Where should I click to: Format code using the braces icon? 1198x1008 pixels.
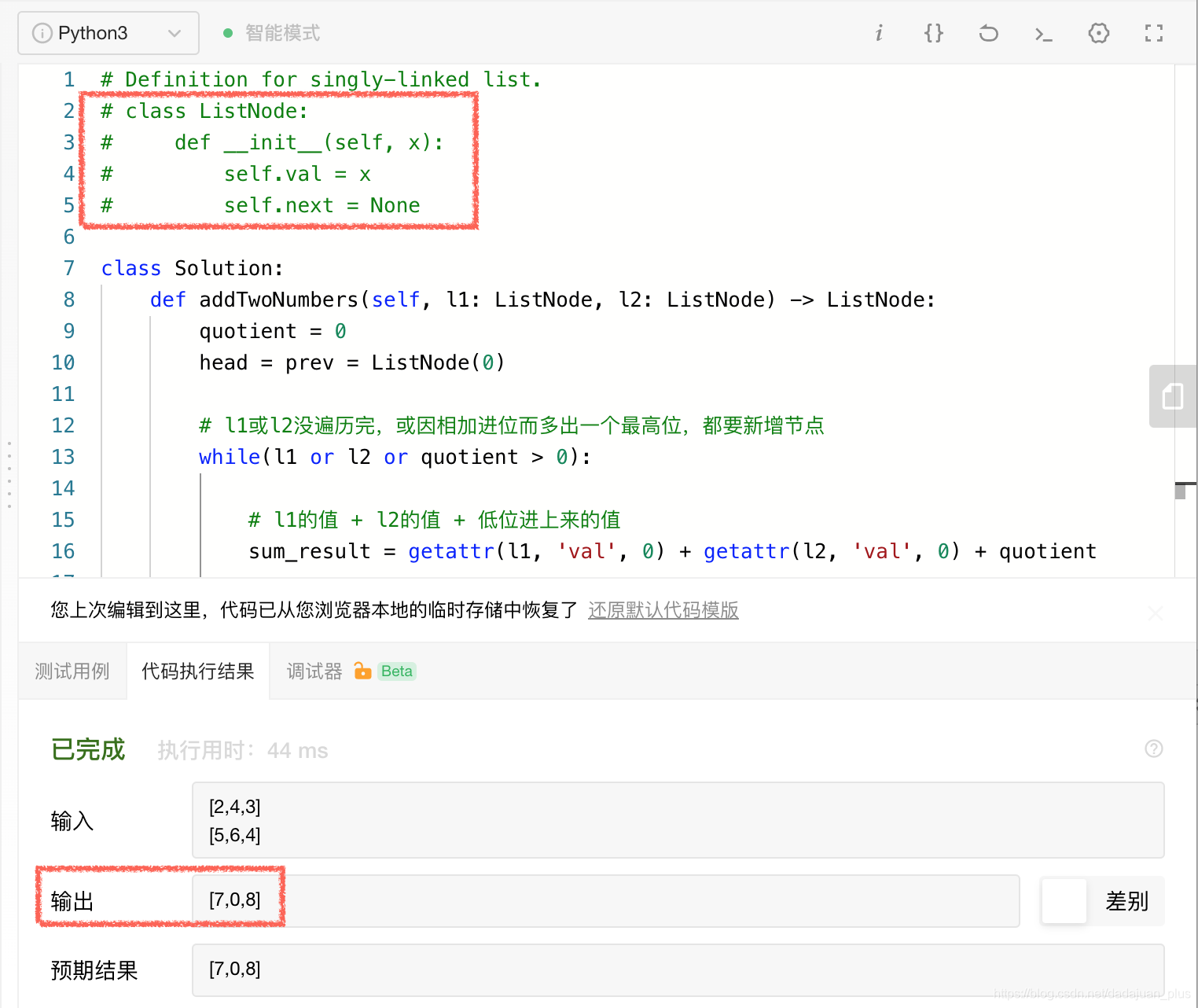point(933,33)
